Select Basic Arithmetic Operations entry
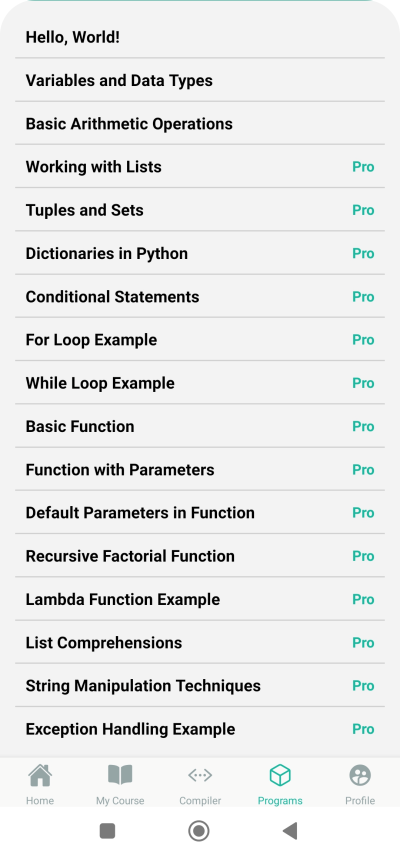400x855 pixels. click(200, 123)
